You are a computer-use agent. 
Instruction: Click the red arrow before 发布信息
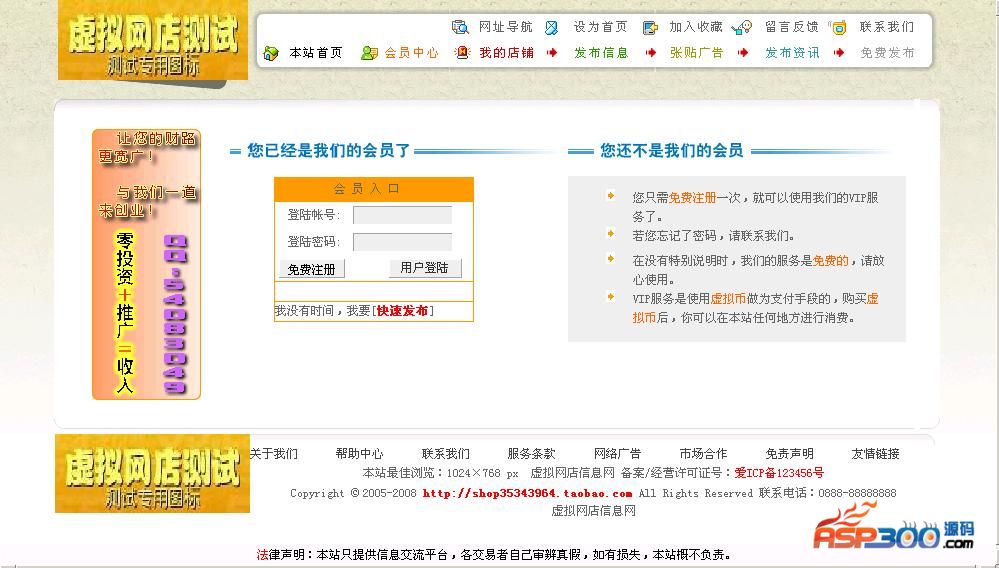(552, 53)
